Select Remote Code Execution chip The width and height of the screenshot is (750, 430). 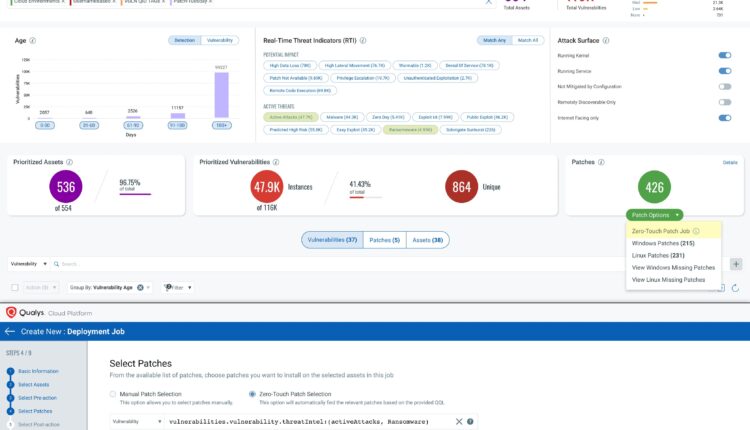coord(300,90)
